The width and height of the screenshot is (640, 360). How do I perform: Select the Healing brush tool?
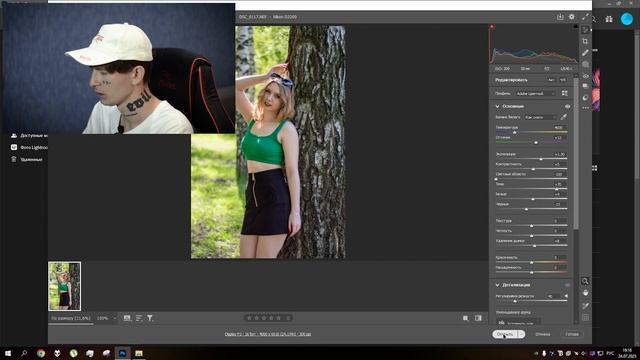tap(585, 53)
